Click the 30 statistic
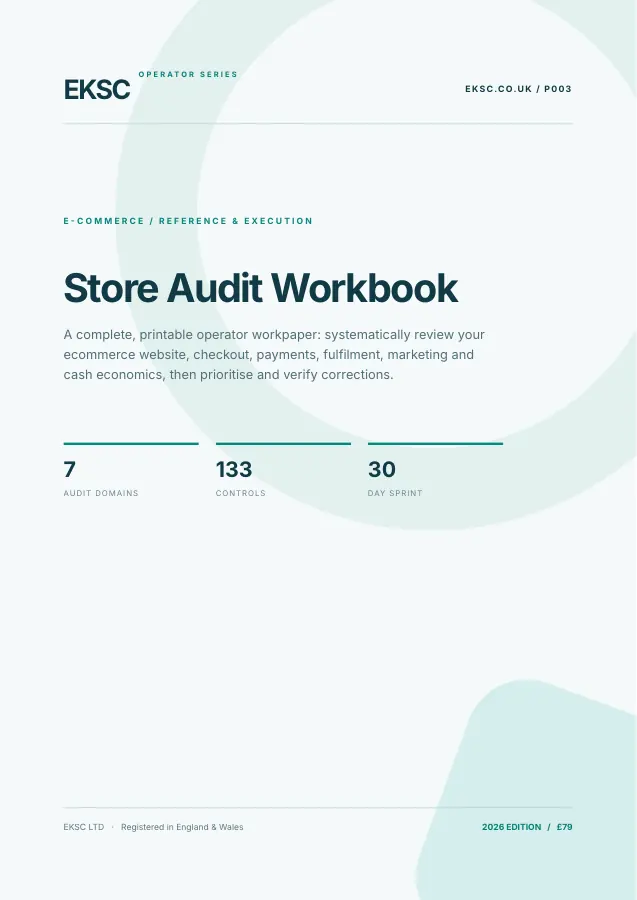 pyautogui.click(x=382, y=469)
